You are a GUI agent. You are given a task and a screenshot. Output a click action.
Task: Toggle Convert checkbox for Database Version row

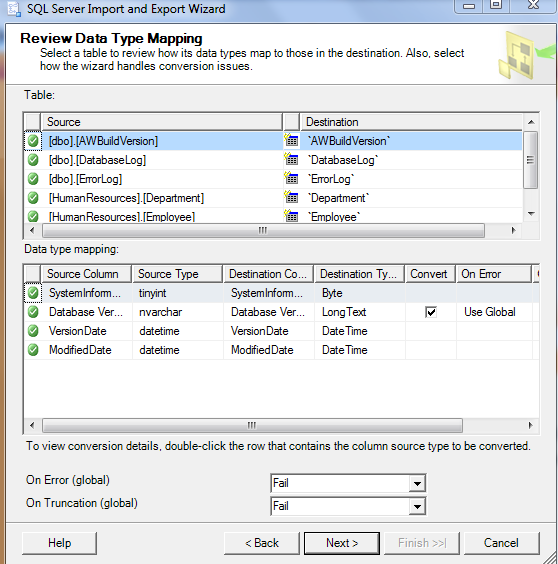431,312
